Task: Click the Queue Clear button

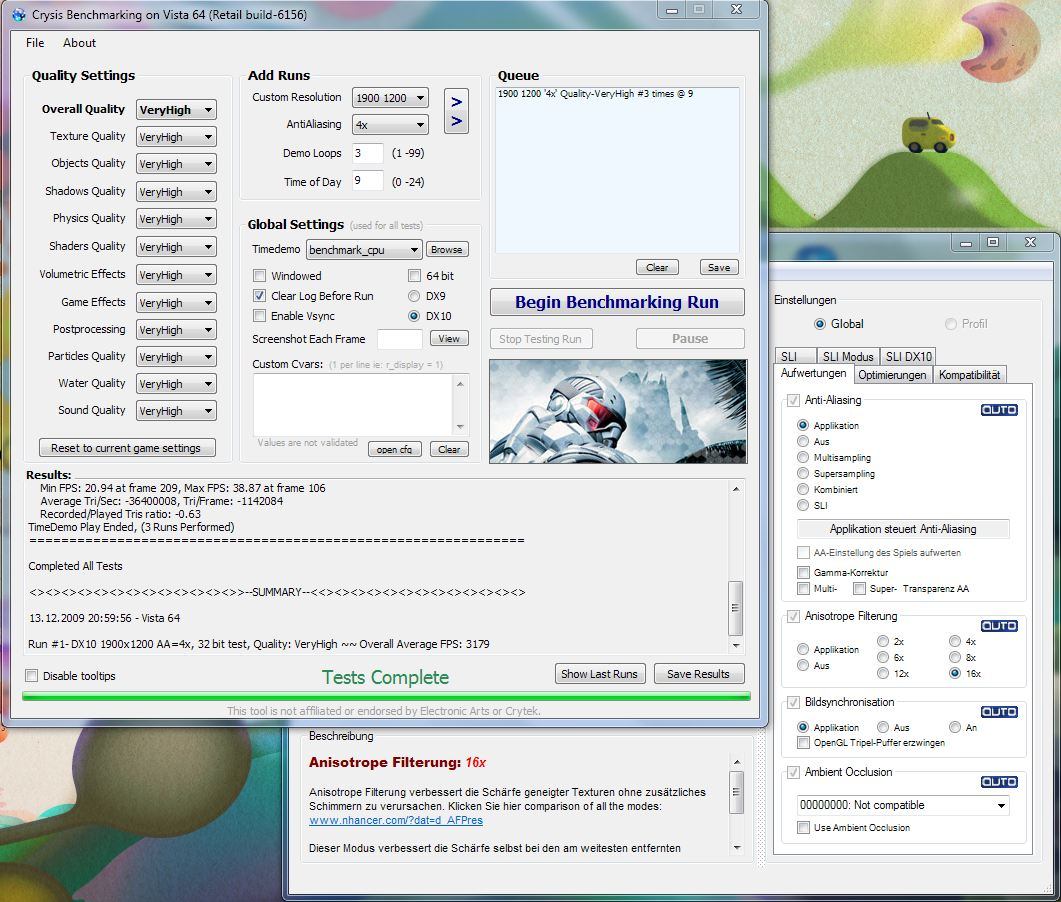Action: (657, 267)
